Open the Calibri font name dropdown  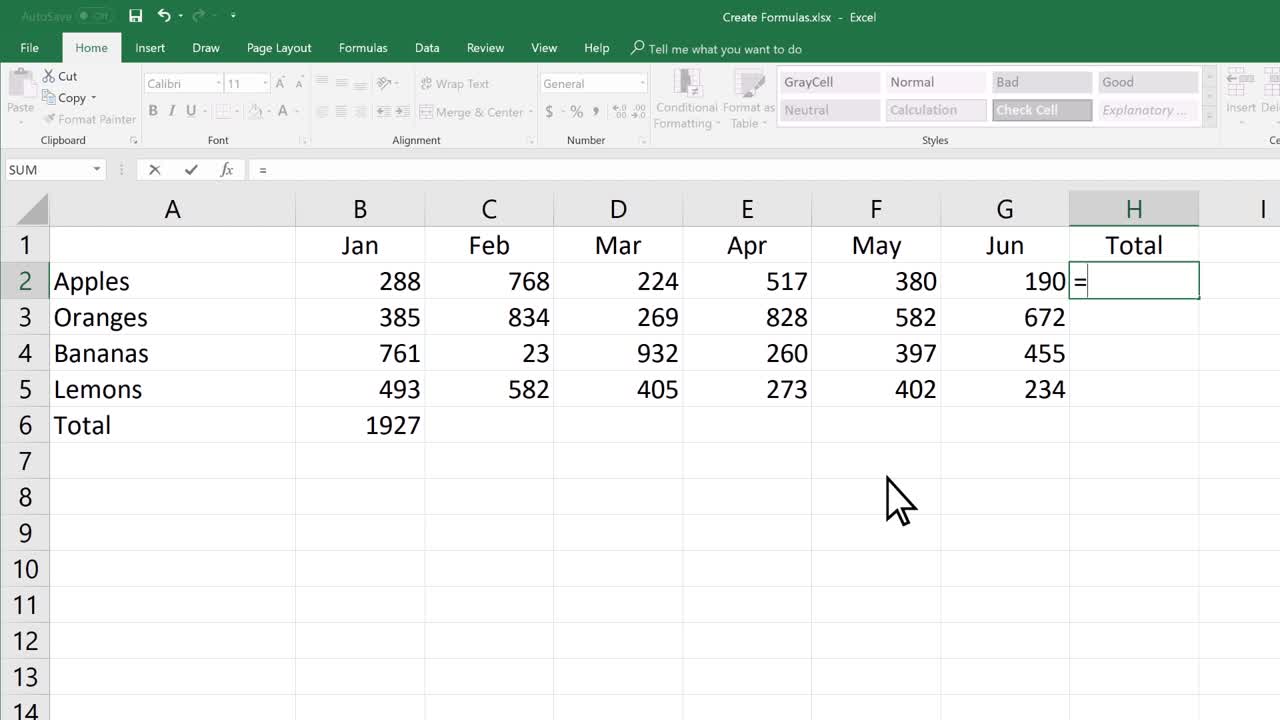pyautogui.click(x=217, y=84)
